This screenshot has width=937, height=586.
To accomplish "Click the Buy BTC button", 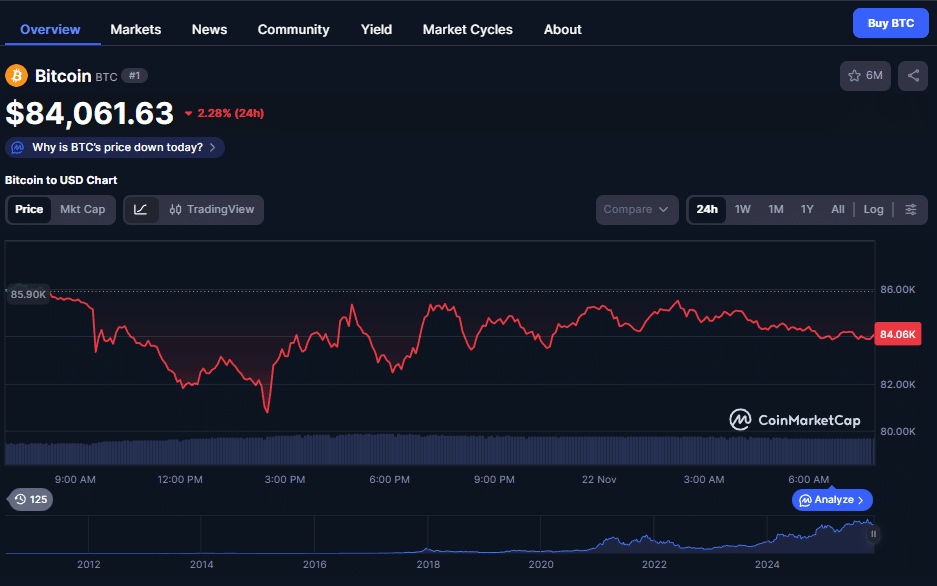I will pos(890,23).
